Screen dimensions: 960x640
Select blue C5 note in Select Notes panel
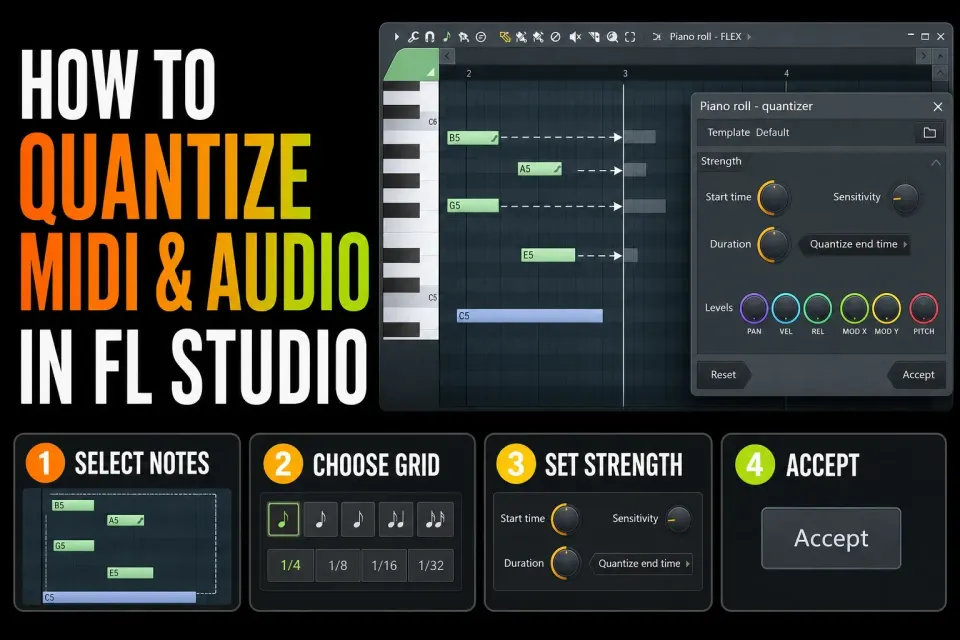click(x=119, y=597)
